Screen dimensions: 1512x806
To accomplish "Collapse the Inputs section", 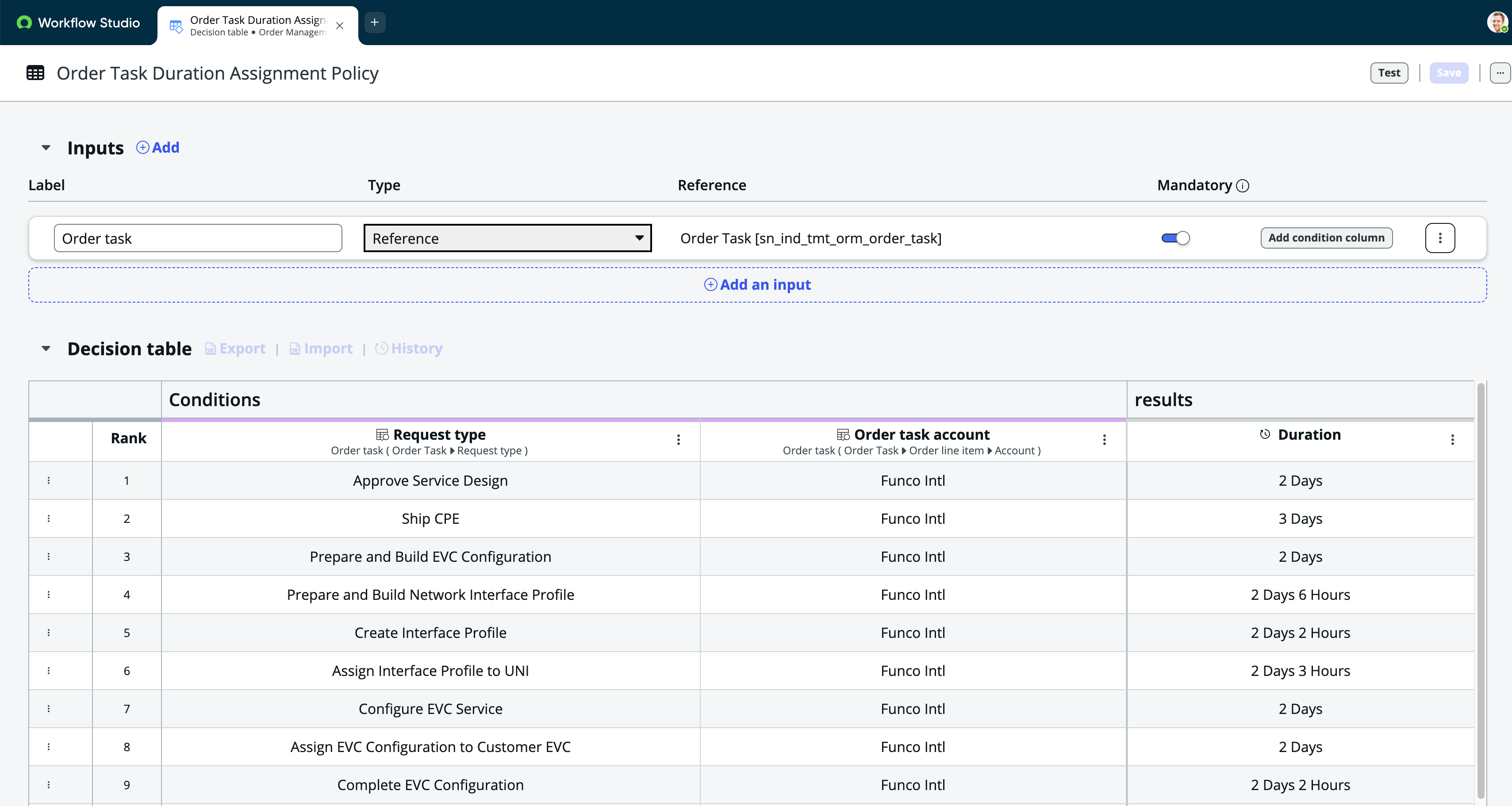I will [46, 147].
